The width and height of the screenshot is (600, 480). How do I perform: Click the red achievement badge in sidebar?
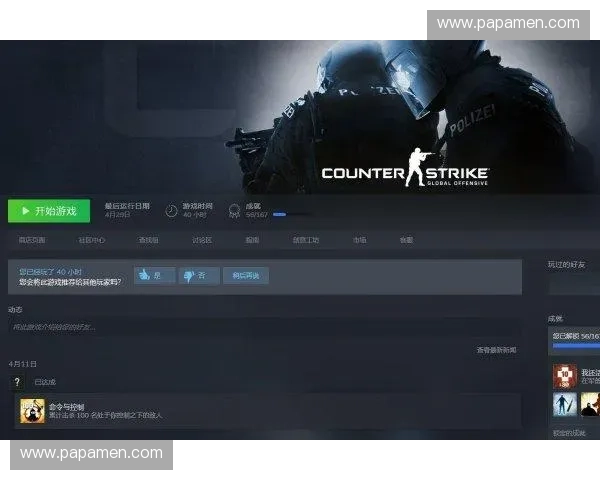(565, 376)
